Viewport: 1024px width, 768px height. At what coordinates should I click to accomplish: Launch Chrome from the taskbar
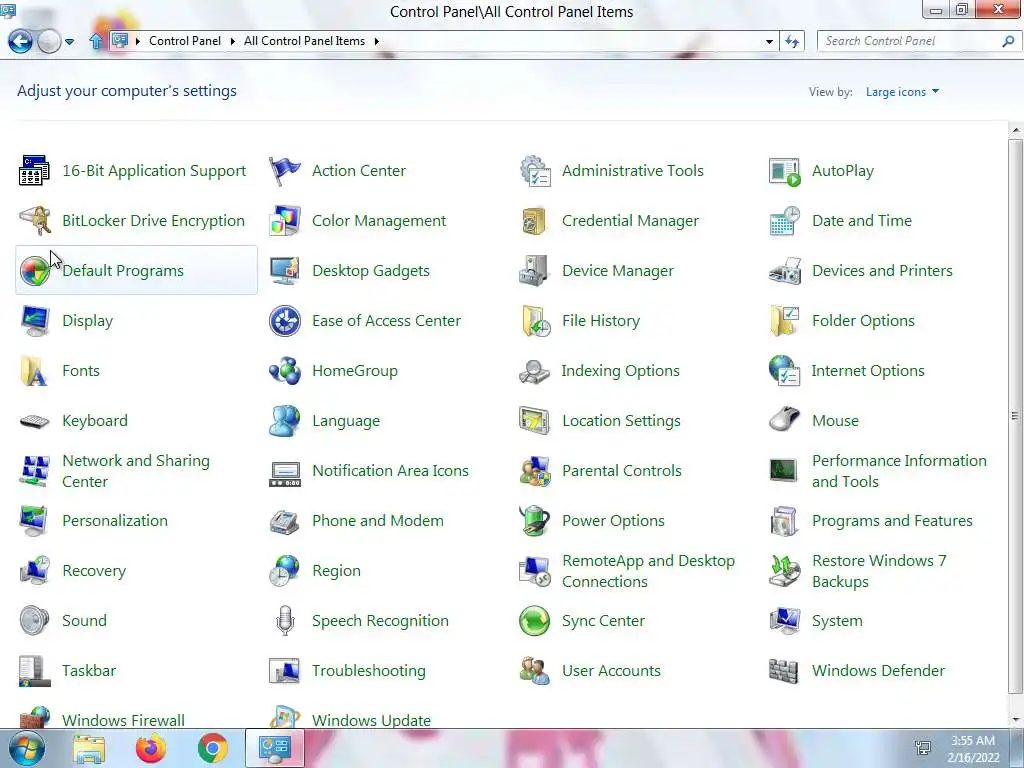pos(213,748)
